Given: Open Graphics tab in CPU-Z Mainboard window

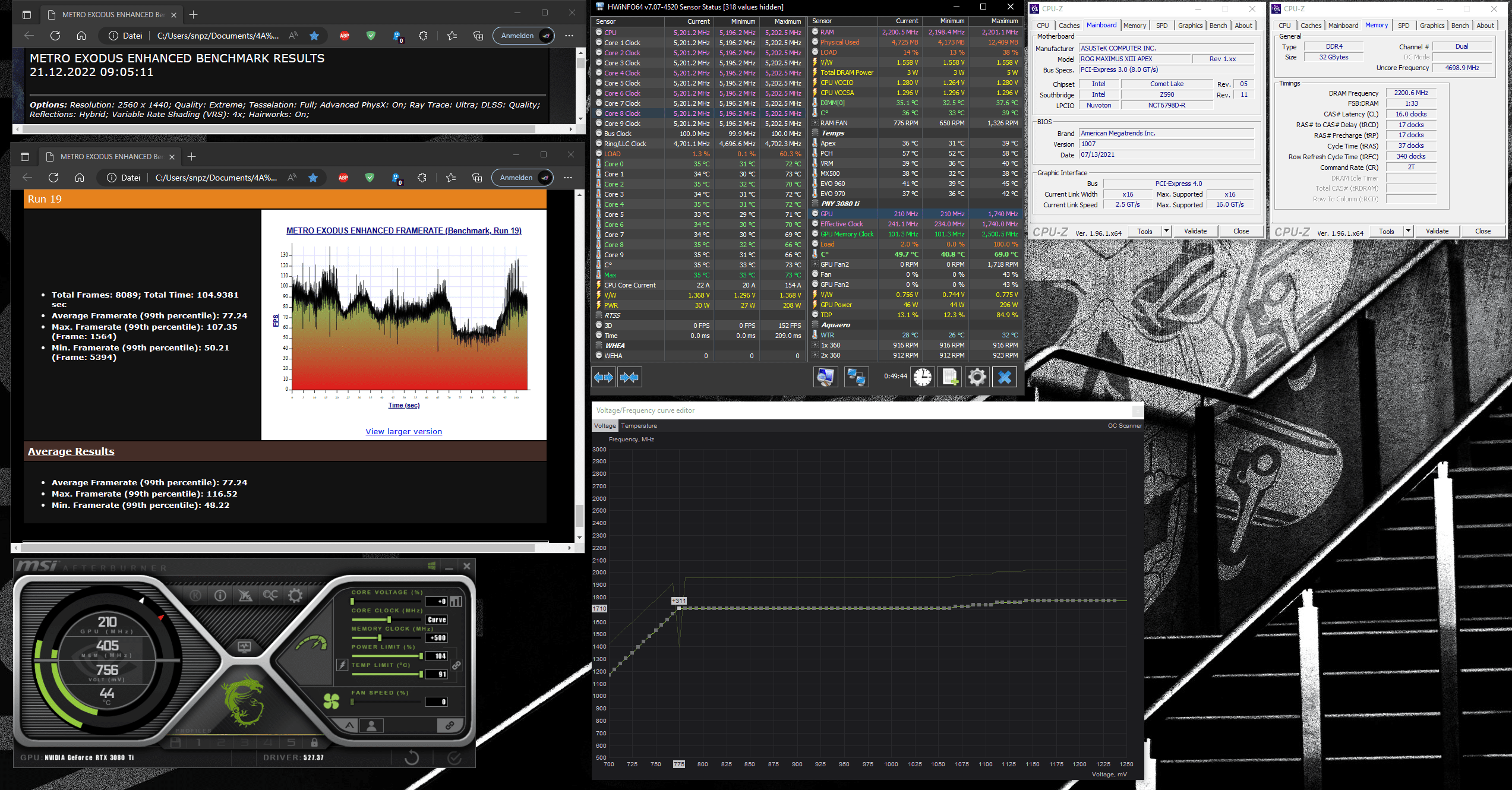Looking at the screenshot, I should pyautogui.click(x=1190, y=26).
